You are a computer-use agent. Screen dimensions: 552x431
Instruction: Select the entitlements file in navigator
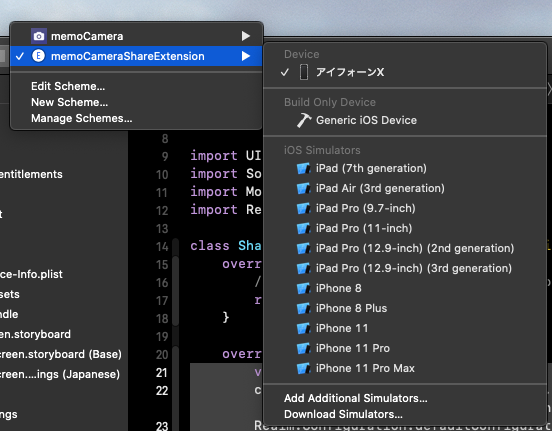pos(31,174)
